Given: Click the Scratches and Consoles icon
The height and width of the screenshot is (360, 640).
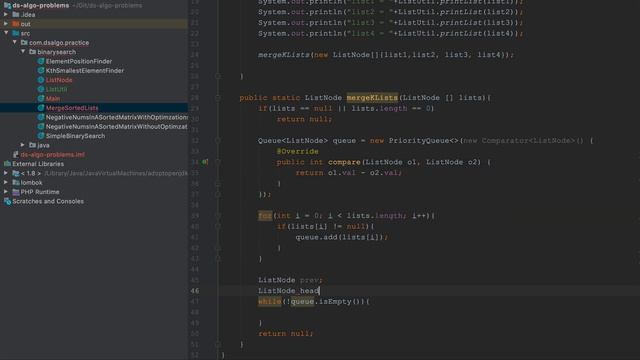Looking at the screenshot, I should pos(7,201).
